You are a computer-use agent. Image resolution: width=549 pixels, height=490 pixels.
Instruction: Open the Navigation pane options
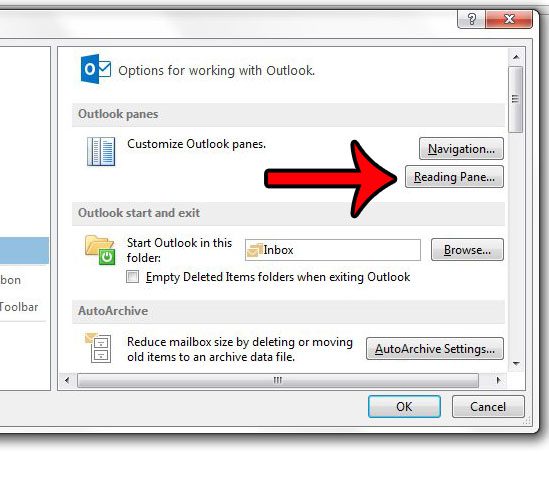coord(461,149)
